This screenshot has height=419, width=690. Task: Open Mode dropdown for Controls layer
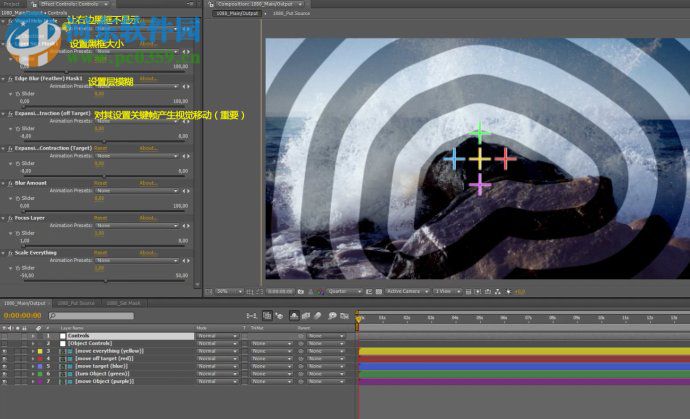pos(217,336)
